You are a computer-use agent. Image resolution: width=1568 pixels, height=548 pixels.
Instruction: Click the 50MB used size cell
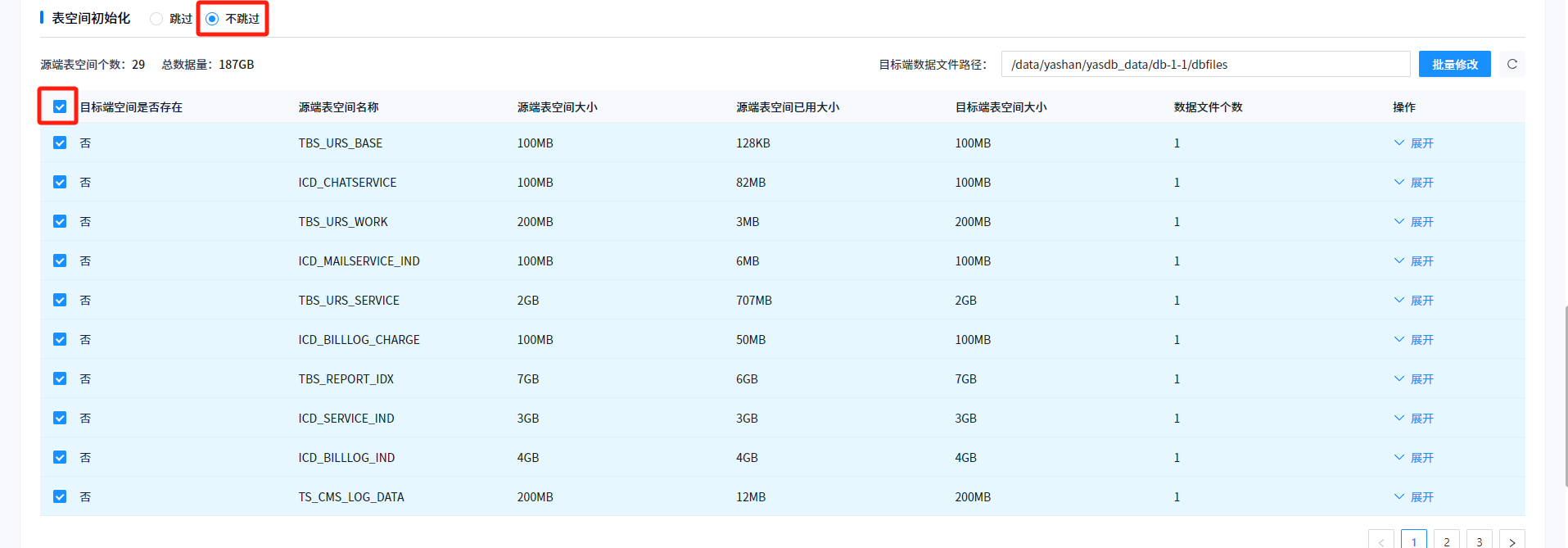pos(751,340)
